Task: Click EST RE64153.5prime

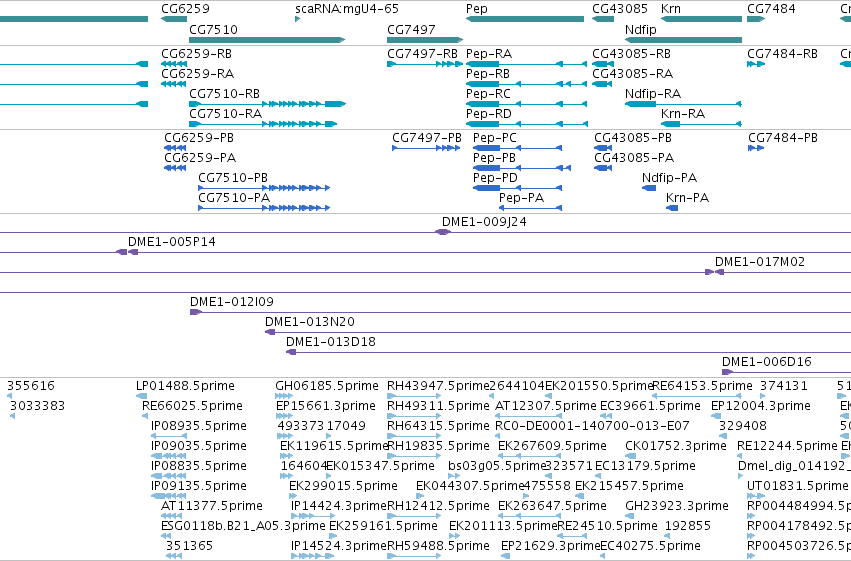Action: pyautogui.click(x=702, y=386)
